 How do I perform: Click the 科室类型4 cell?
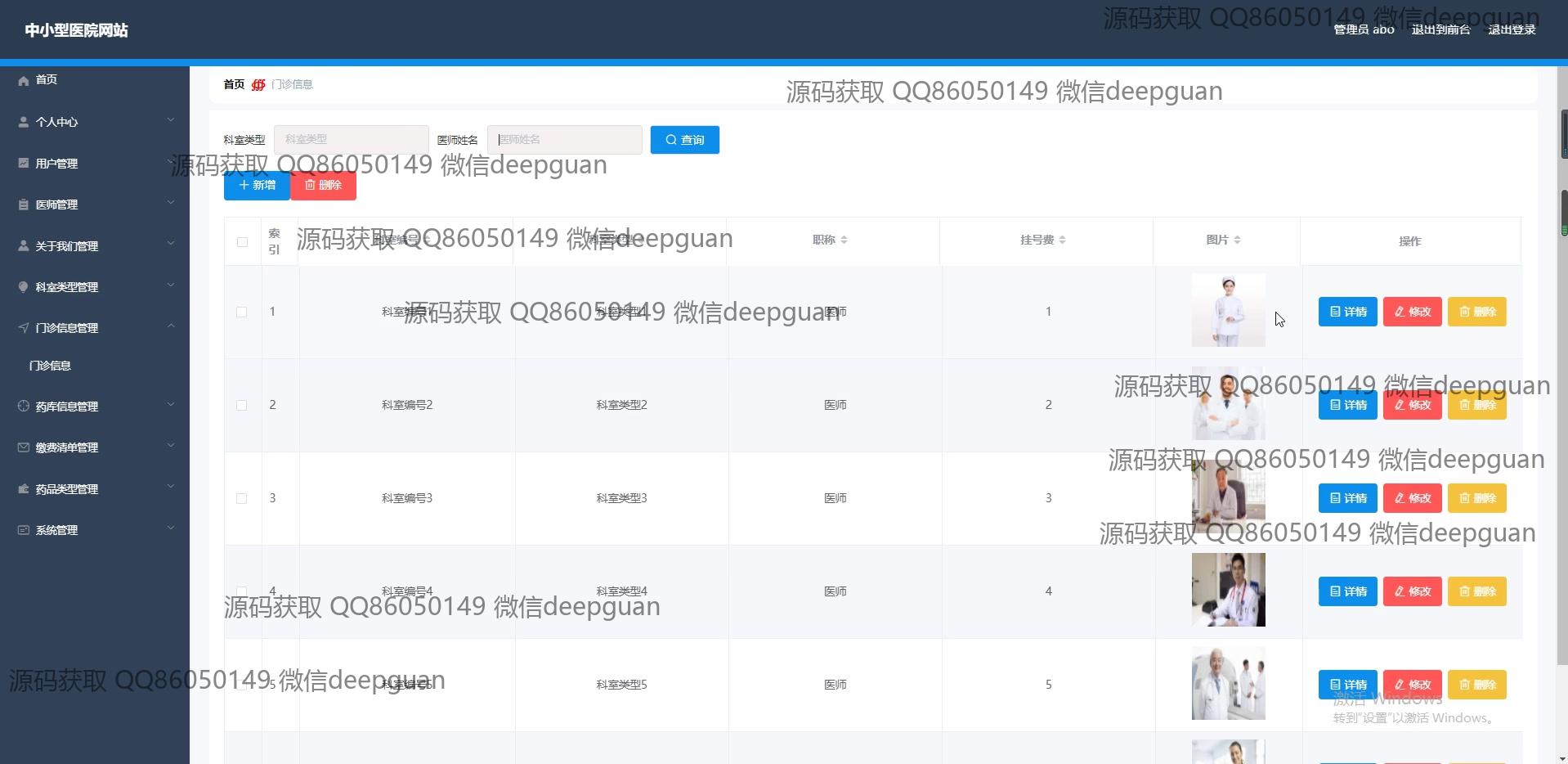pyautogui.click(x=621, y=591)
